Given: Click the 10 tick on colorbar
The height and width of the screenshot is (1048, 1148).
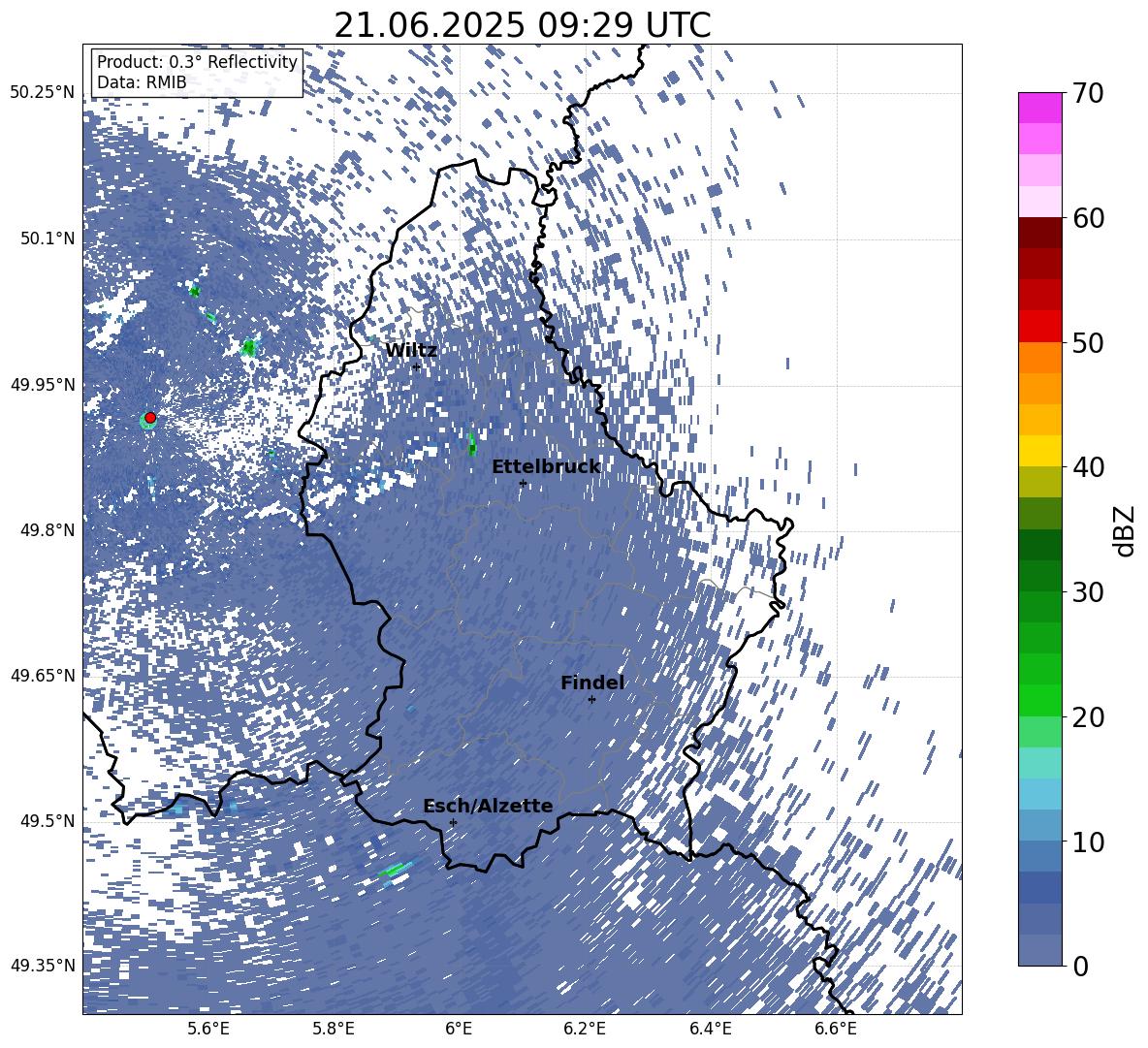Looking at the screenshot, I should 1087,842.
